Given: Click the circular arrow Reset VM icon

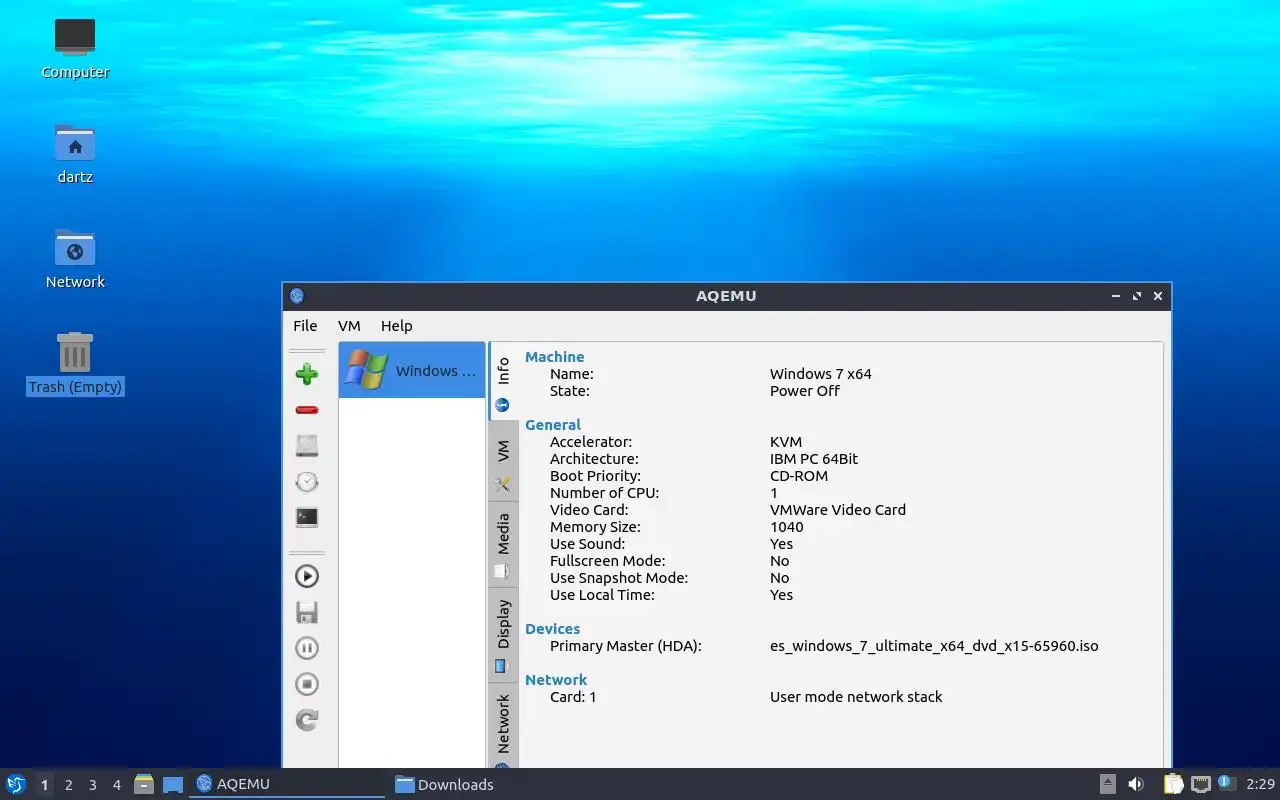Looking at the screenshot, I should tap(307, 720).
